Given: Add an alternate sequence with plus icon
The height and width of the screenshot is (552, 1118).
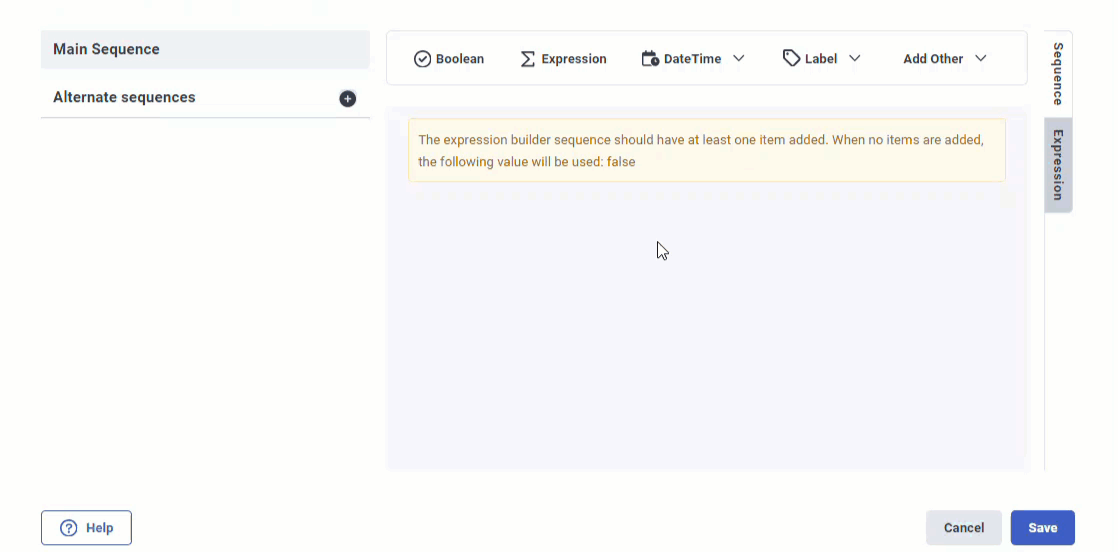Looking at the screenshot, I should (347, 99).
